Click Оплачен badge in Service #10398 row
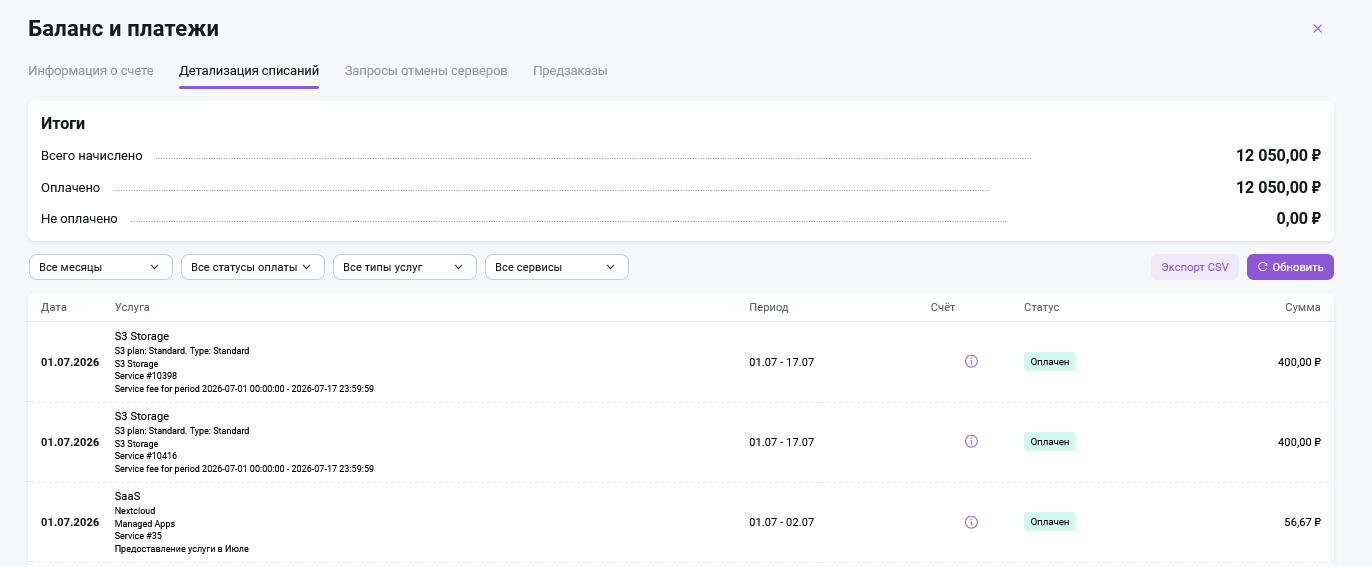The width and height of the screenshot is (1372, 567). 1050,362
